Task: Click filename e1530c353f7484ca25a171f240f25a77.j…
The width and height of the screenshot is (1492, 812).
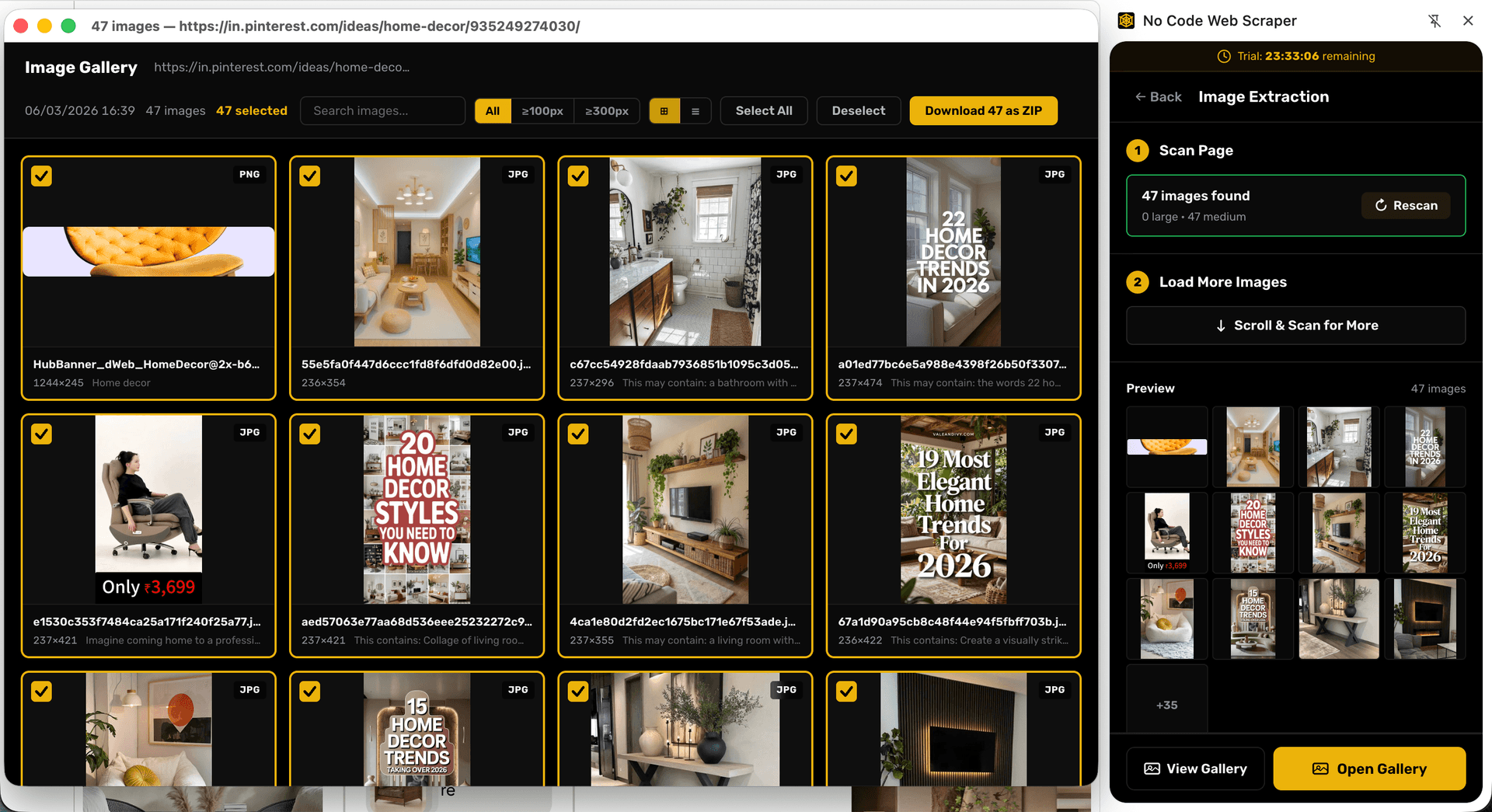Action: [147, 622]
